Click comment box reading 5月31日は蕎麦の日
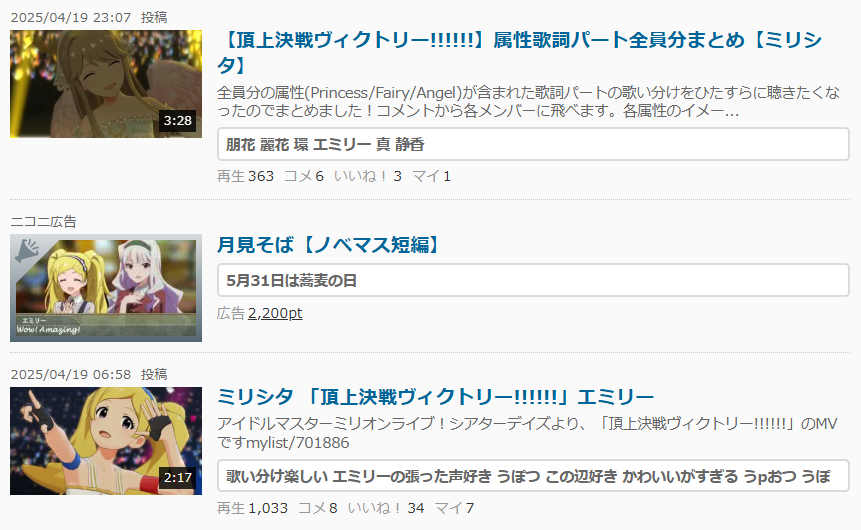 pos(533,280)
